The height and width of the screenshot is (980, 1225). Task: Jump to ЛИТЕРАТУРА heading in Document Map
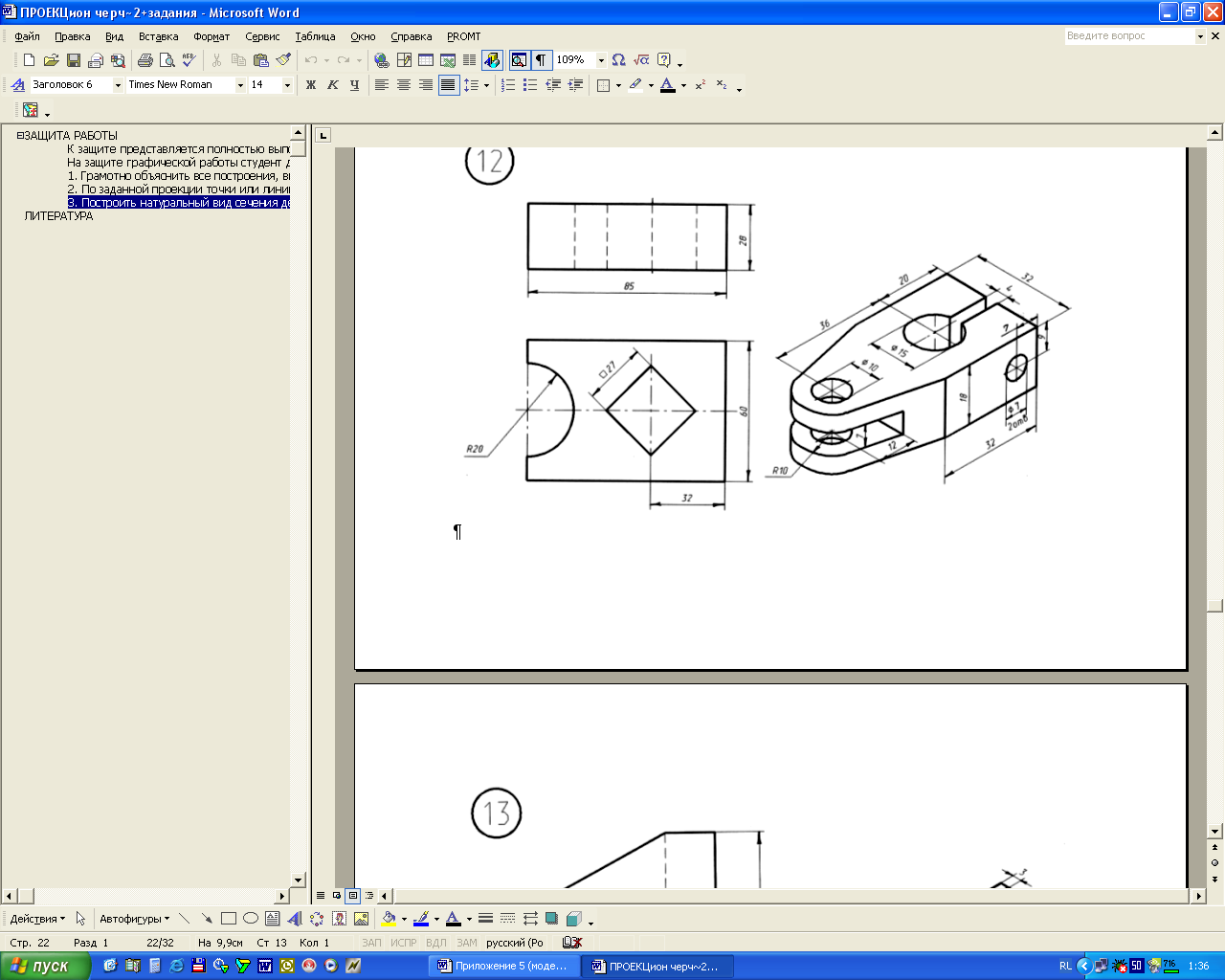[x=58, y=216]
